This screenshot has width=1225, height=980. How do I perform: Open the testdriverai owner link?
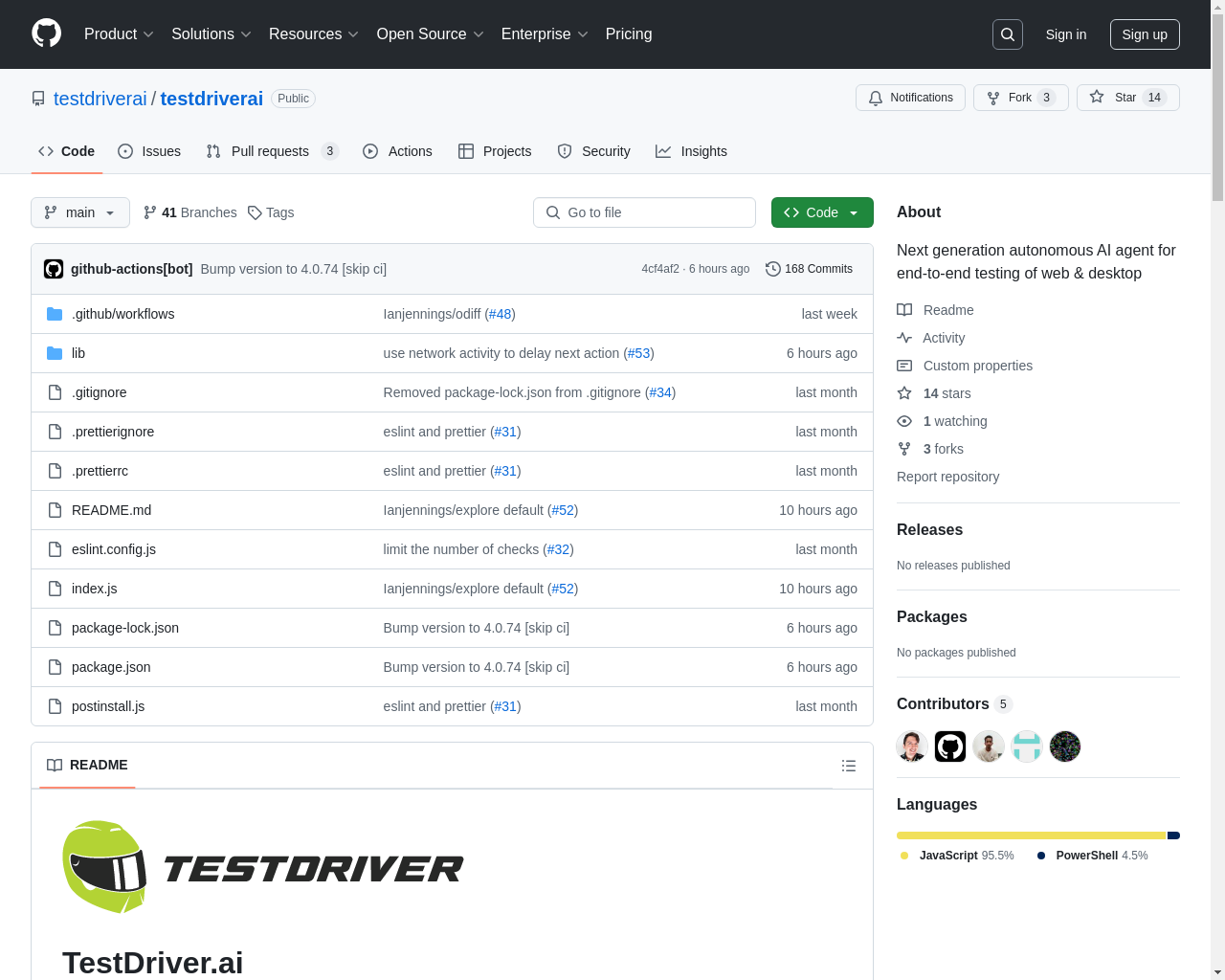tap(100, 99)
